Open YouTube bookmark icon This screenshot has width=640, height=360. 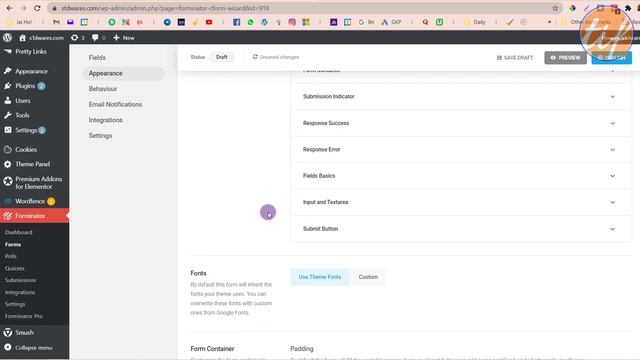click(x=209, y=22)
